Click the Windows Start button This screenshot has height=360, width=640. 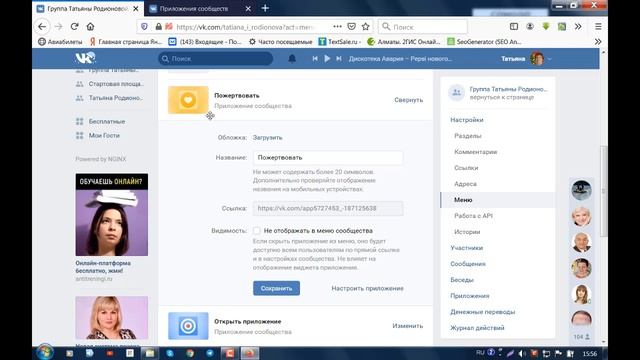pos(44,353)
